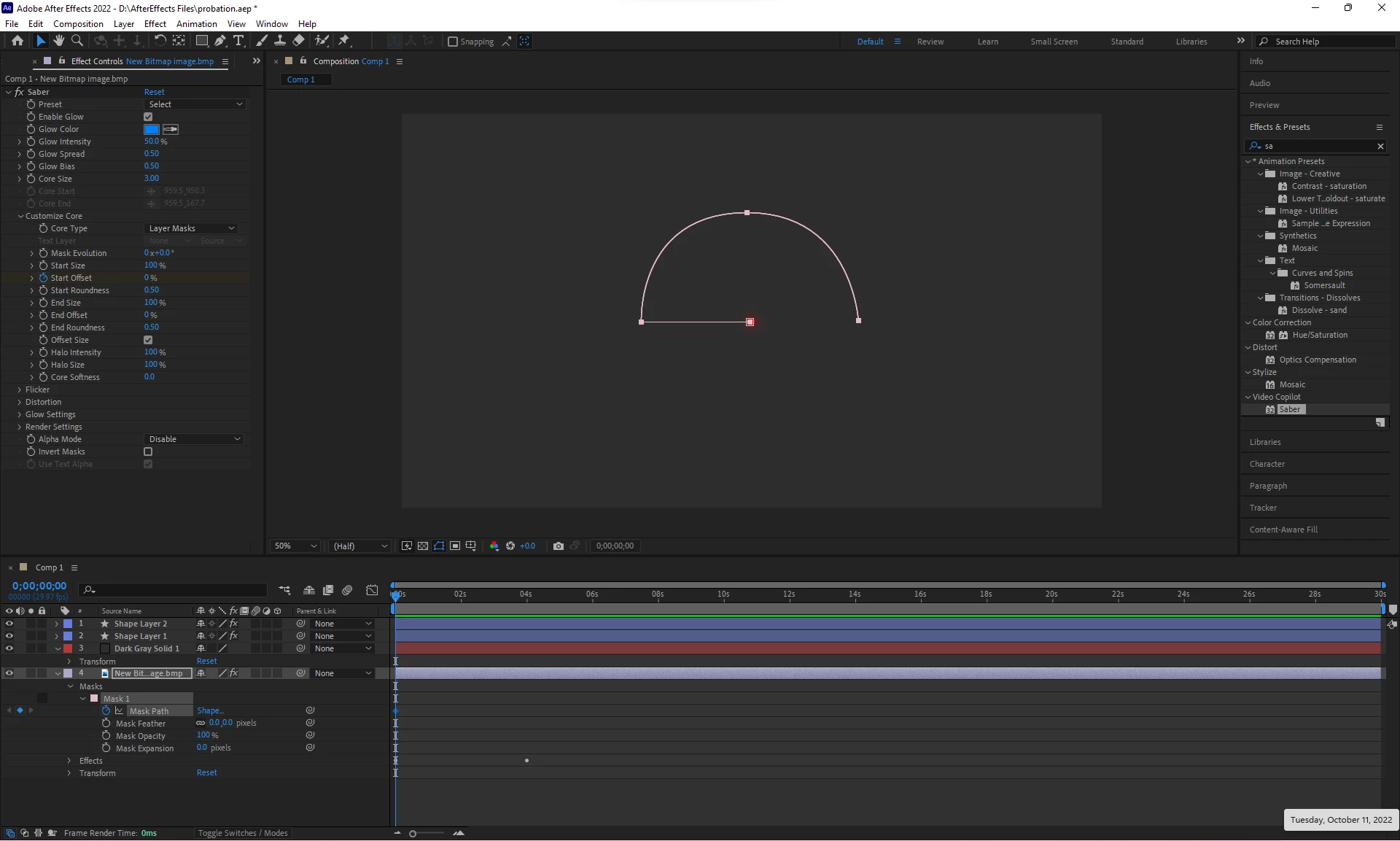Click the Puppet Pin tool

coord(344,41)
